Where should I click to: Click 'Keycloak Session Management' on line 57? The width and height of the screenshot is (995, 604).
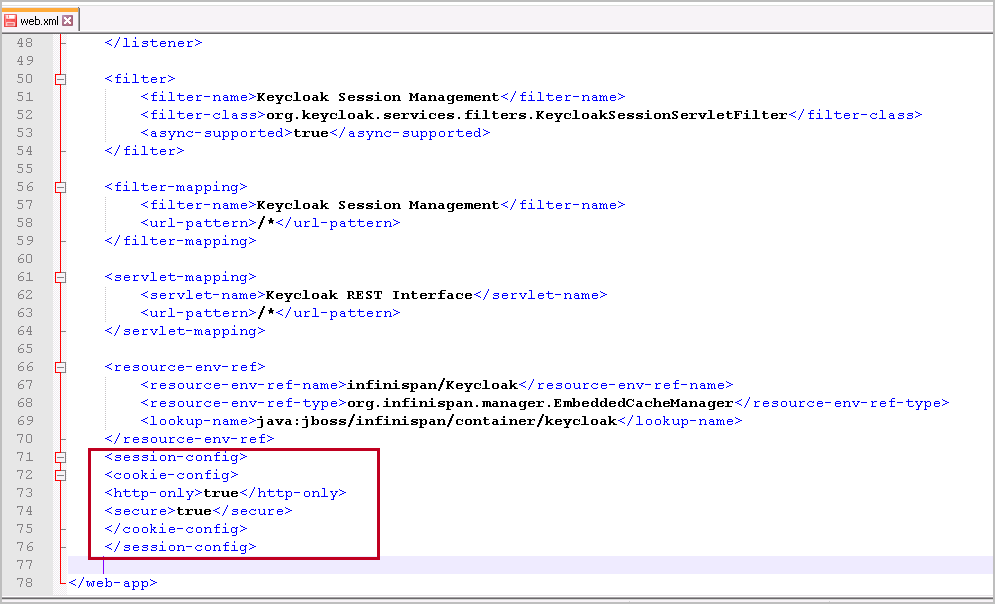point(378,205)
